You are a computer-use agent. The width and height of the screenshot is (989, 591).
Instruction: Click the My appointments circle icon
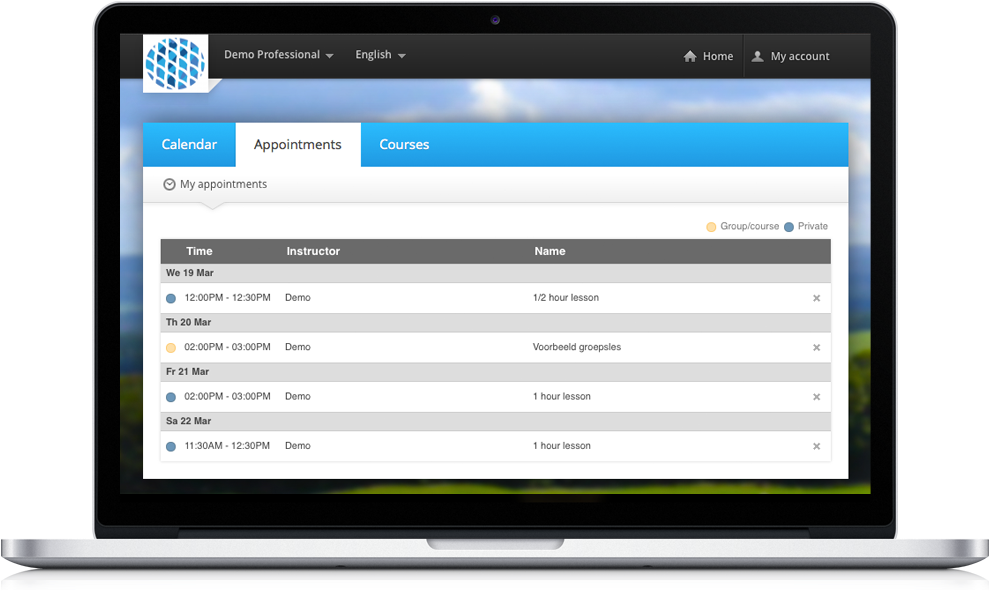click(x=169, y=184)
